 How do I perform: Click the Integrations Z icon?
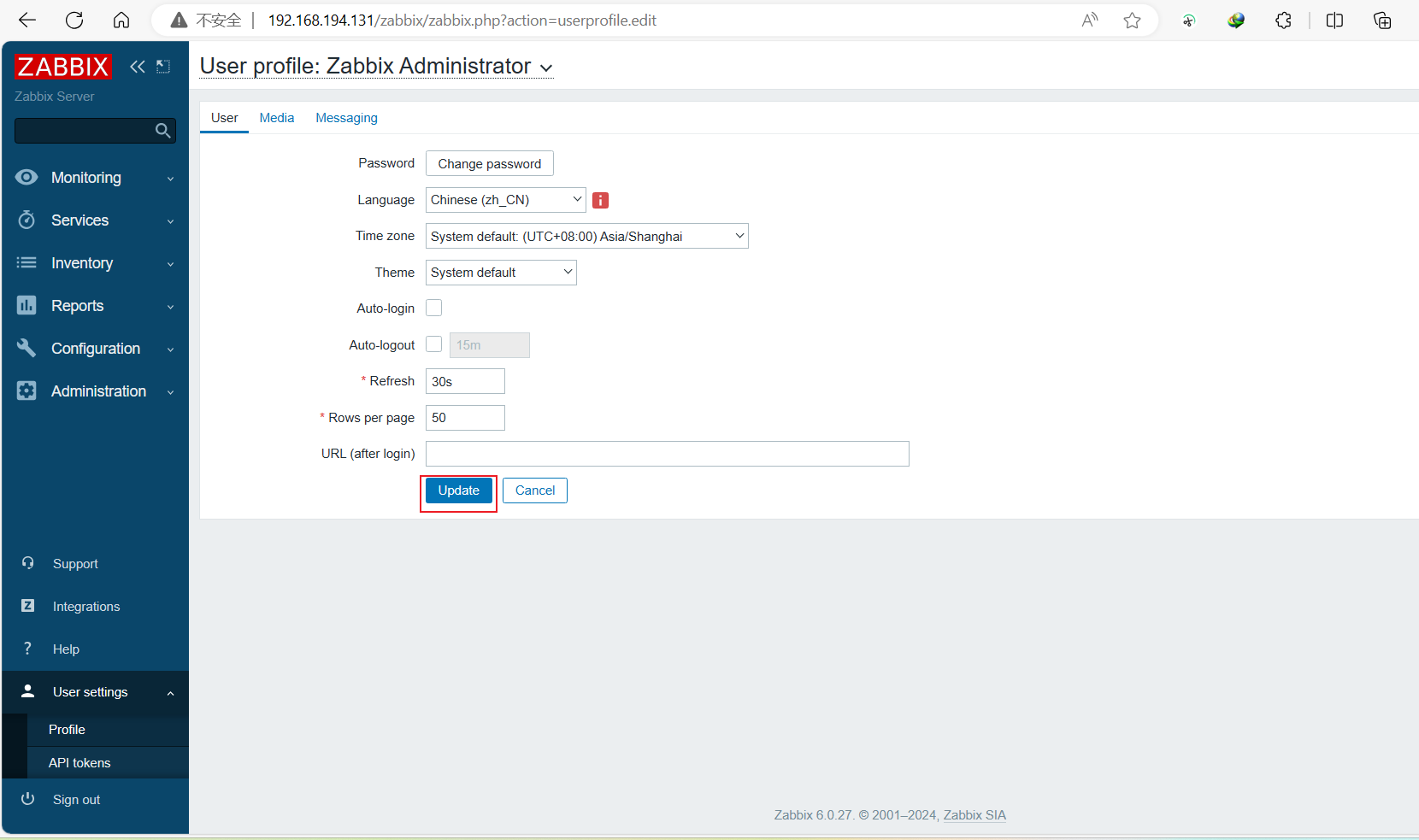point(28,606)
